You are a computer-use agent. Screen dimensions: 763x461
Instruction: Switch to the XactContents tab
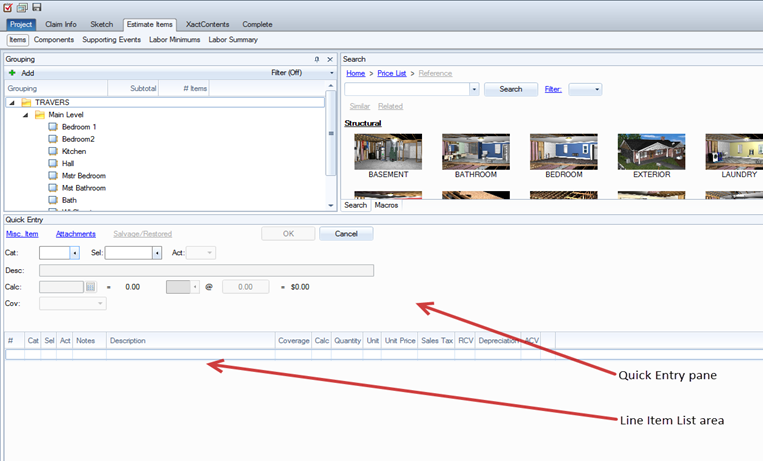pyautogui.click(x=207, y=24)
